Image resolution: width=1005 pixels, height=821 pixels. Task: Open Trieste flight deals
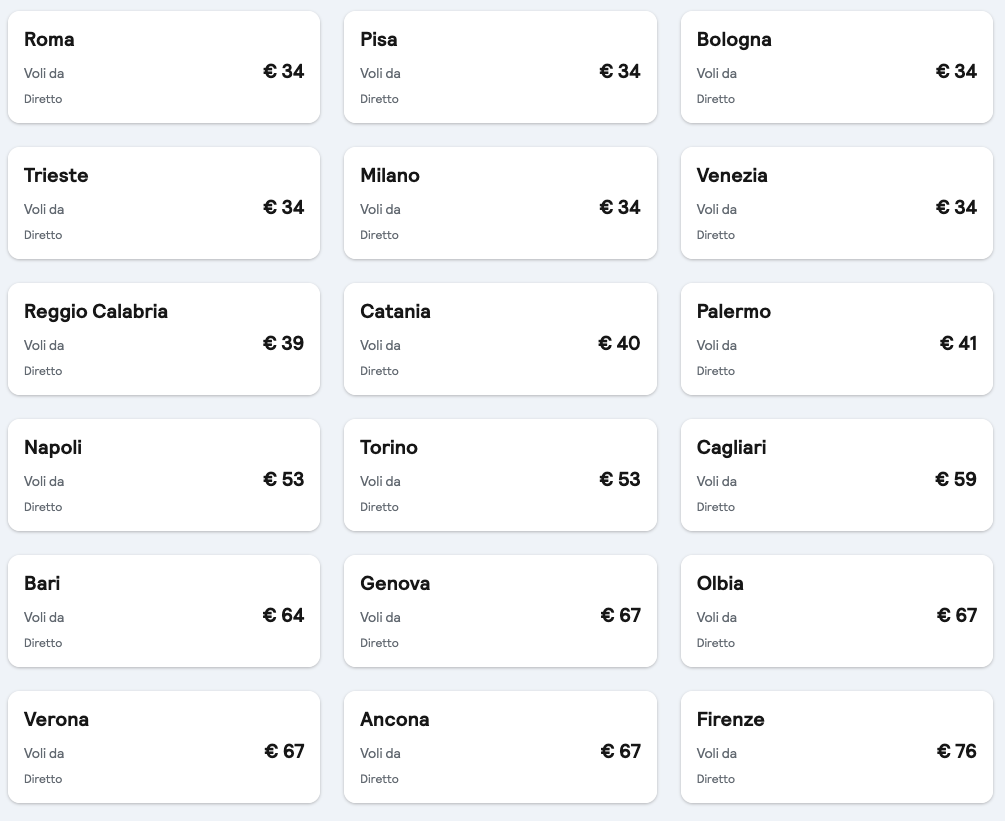tap(164, 203)
